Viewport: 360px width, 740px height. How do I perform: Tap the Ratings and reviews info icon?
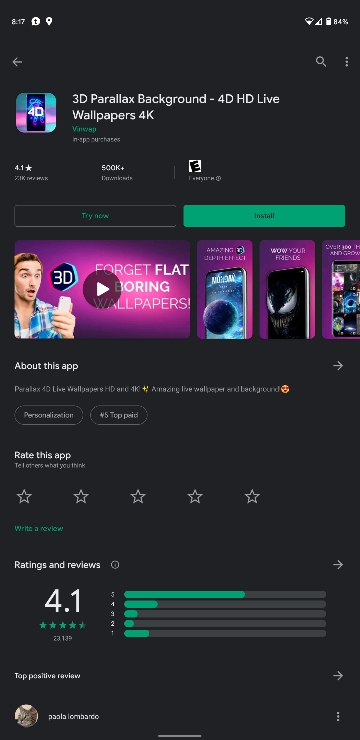[x=115, y=565]
